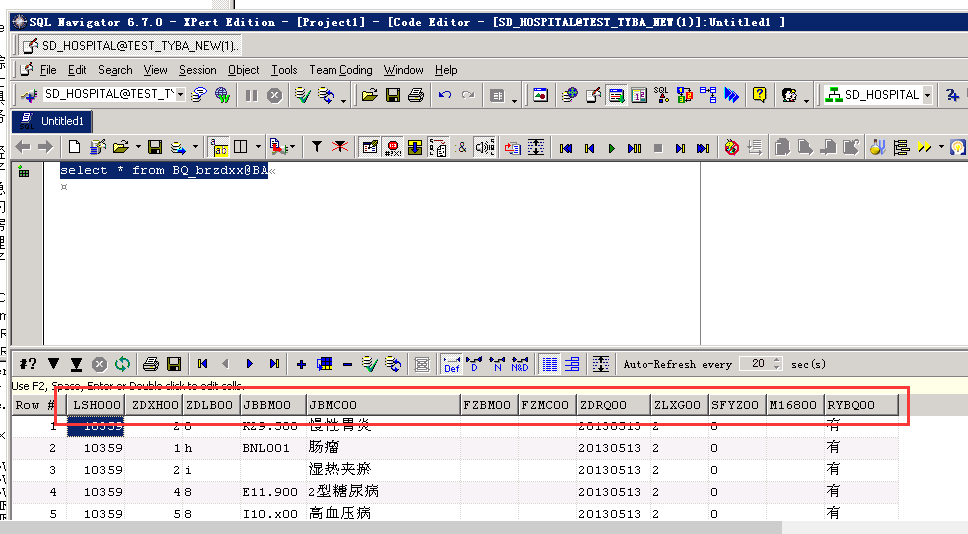968x534 pixels.
Task: Expand the rollback options dropdown arrow
Action: click(x=343, y=99)
